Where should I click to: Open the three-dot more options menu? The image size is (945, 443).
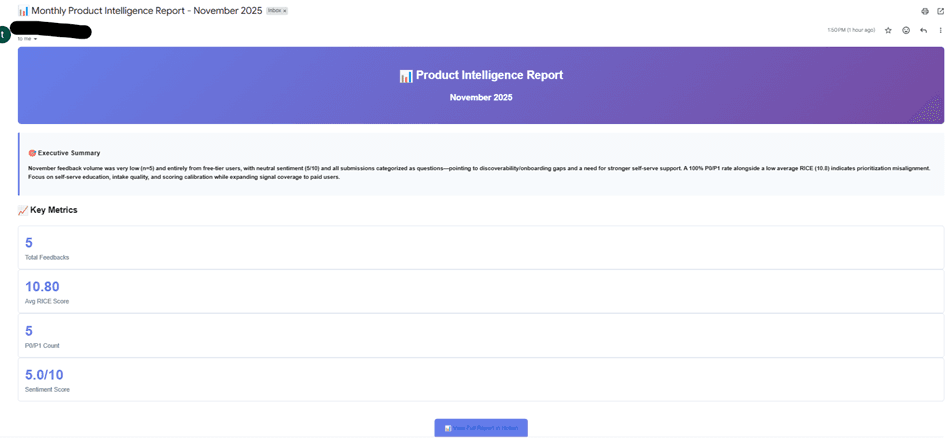tap(940, 30)
